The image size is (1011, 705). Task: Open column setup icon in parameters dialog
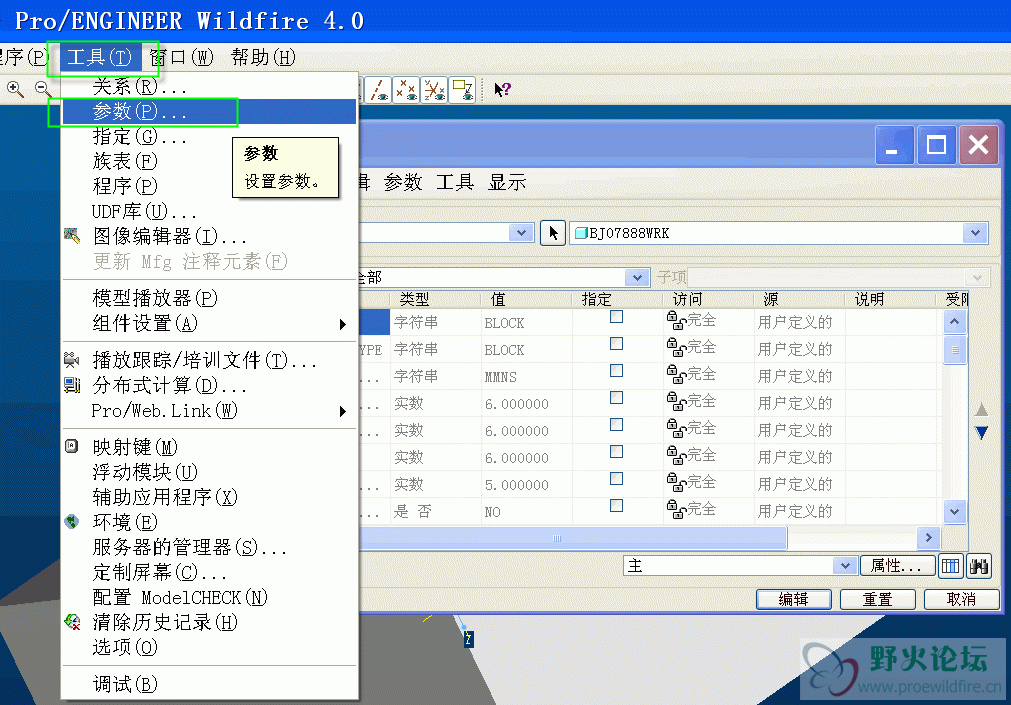point(950,566)
